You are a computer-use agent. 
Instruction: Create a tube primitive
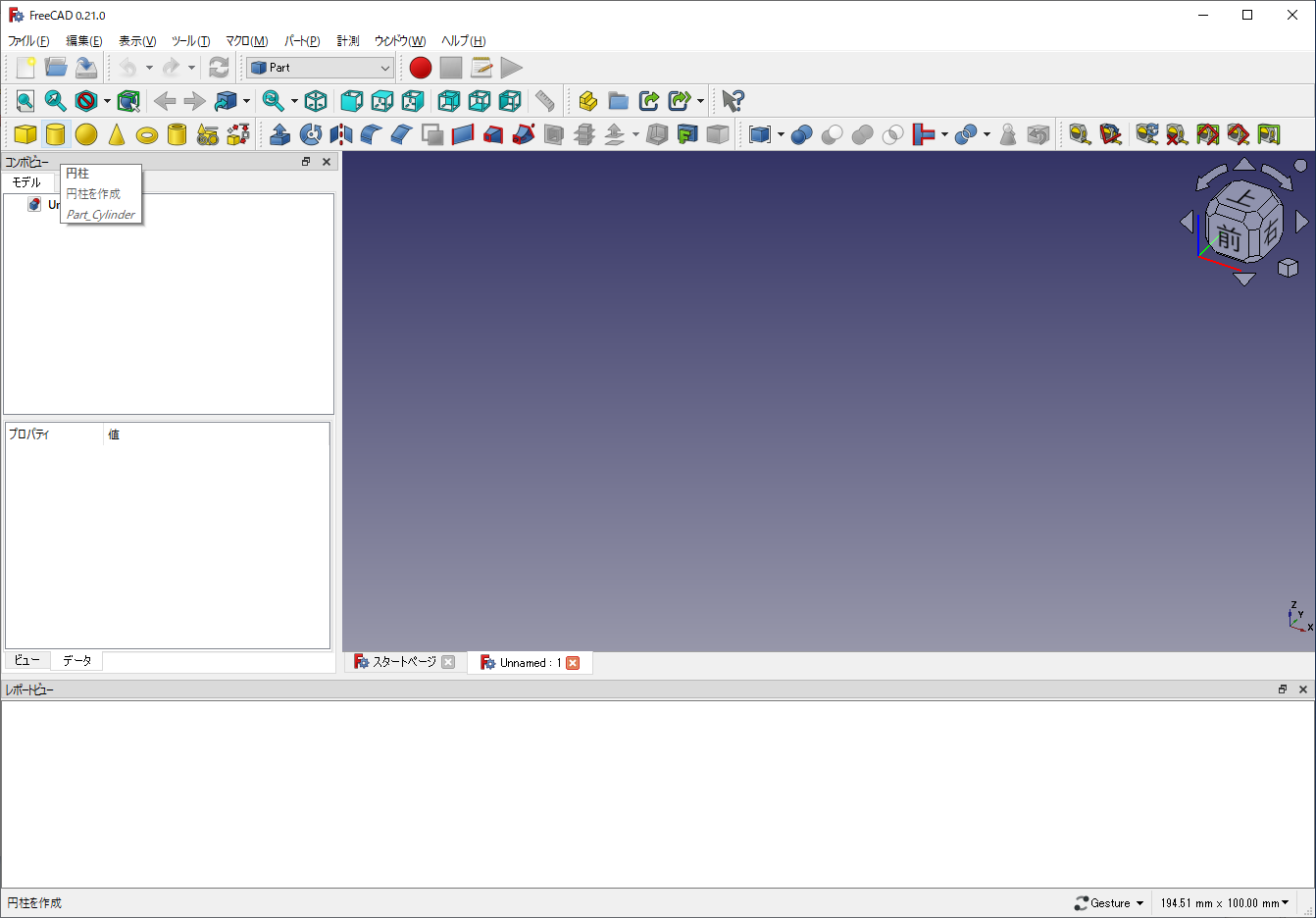pos(177,134)
